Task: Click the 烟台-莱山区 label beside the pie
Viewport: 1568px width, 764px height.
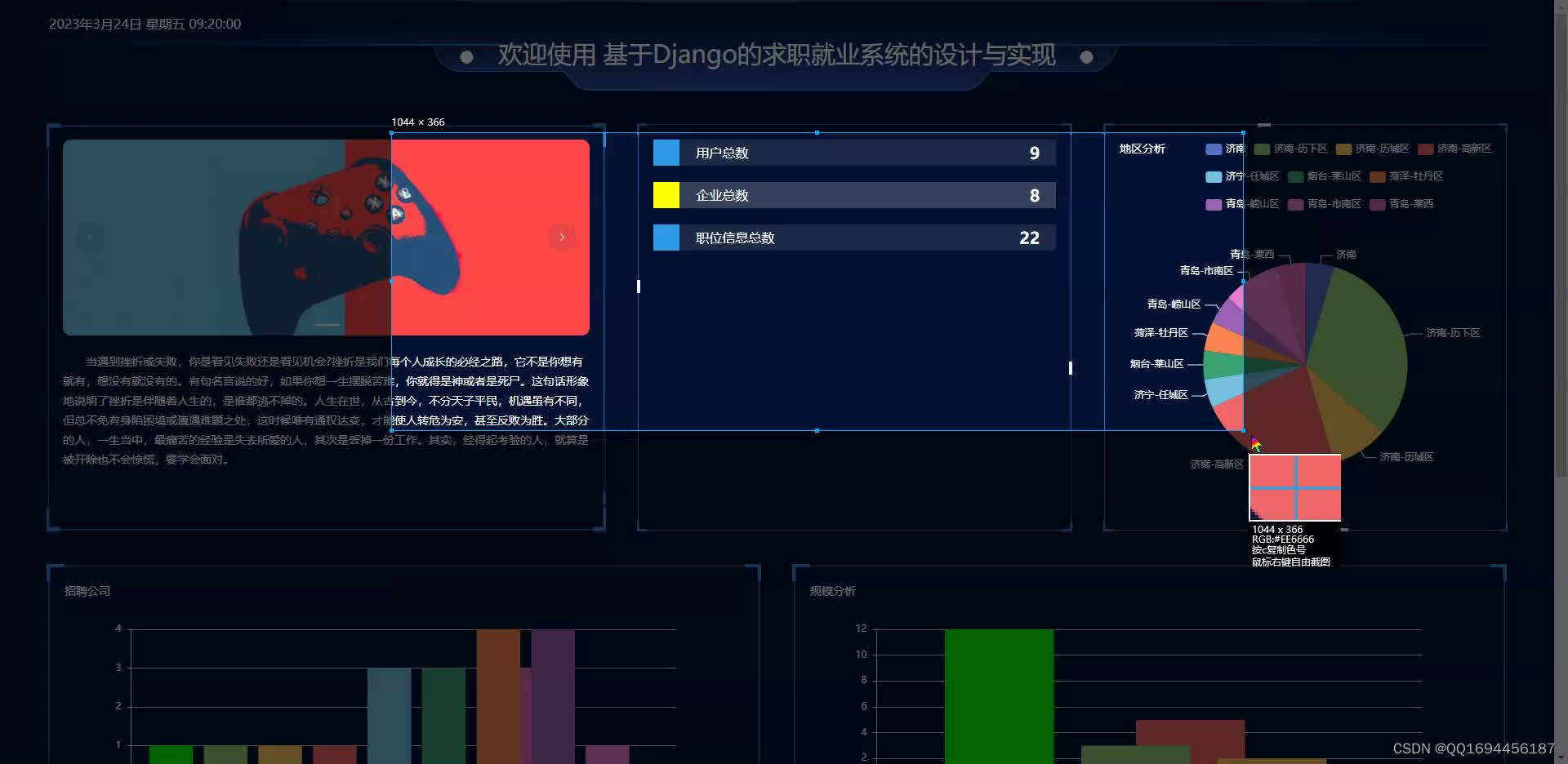Action: pyautogui.click(x=1156, y=364)
